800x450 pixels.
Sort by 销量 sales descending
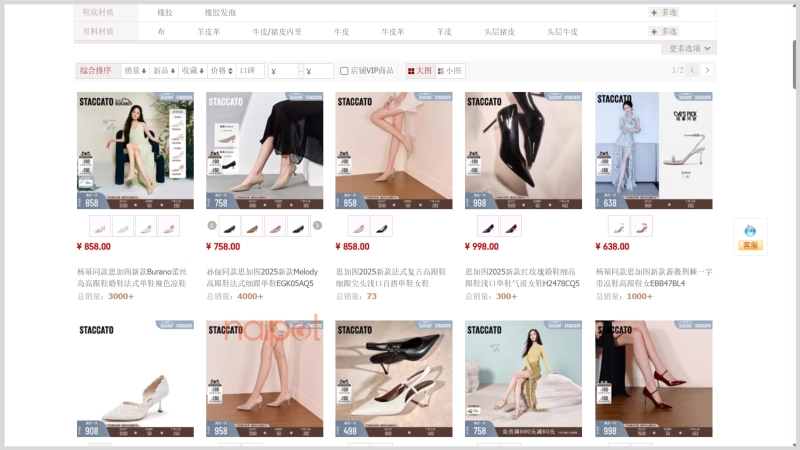(x=135, y=71)
